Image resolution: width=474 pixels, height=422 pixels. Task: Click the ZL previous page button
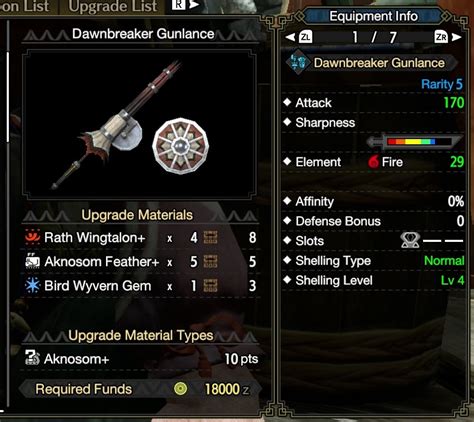306,37
